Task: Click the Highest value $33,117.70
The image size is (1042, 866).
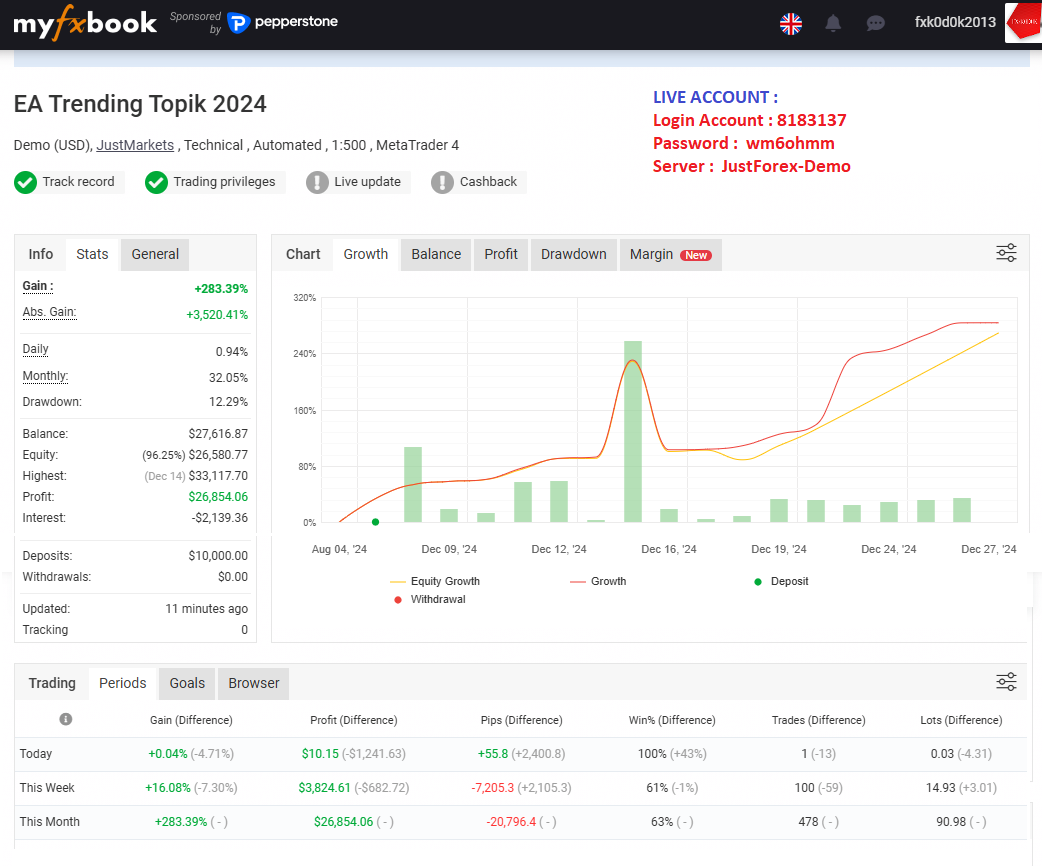Action: pos(218,477)
